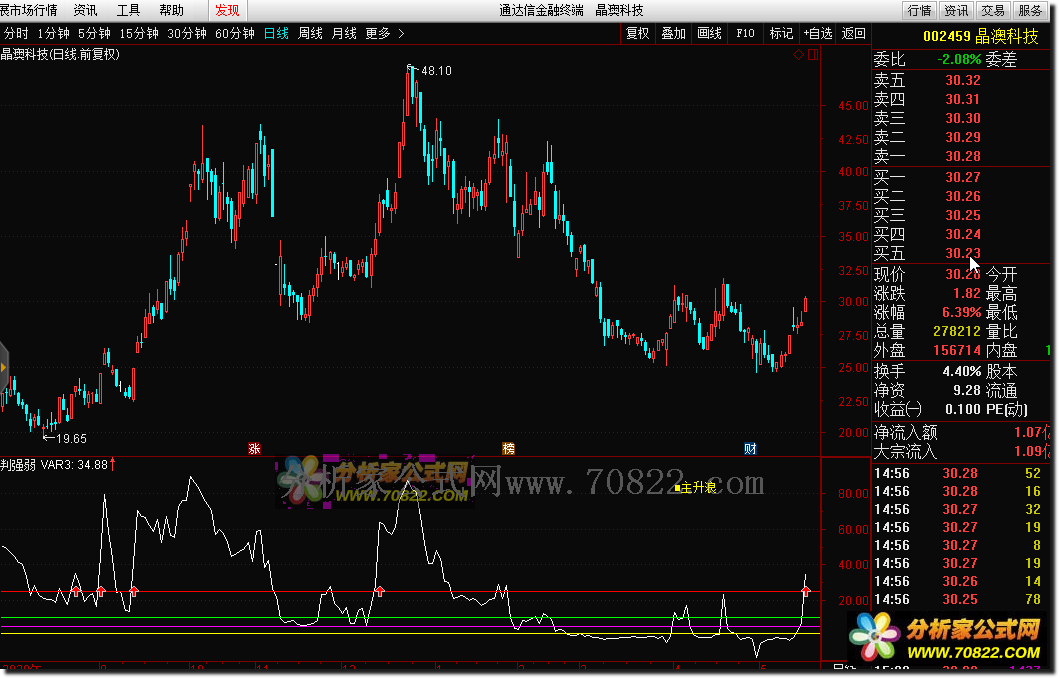Click the 买五 price 30.23
The height and width of the screenshot is (678, 1060).
pos(963,253)
